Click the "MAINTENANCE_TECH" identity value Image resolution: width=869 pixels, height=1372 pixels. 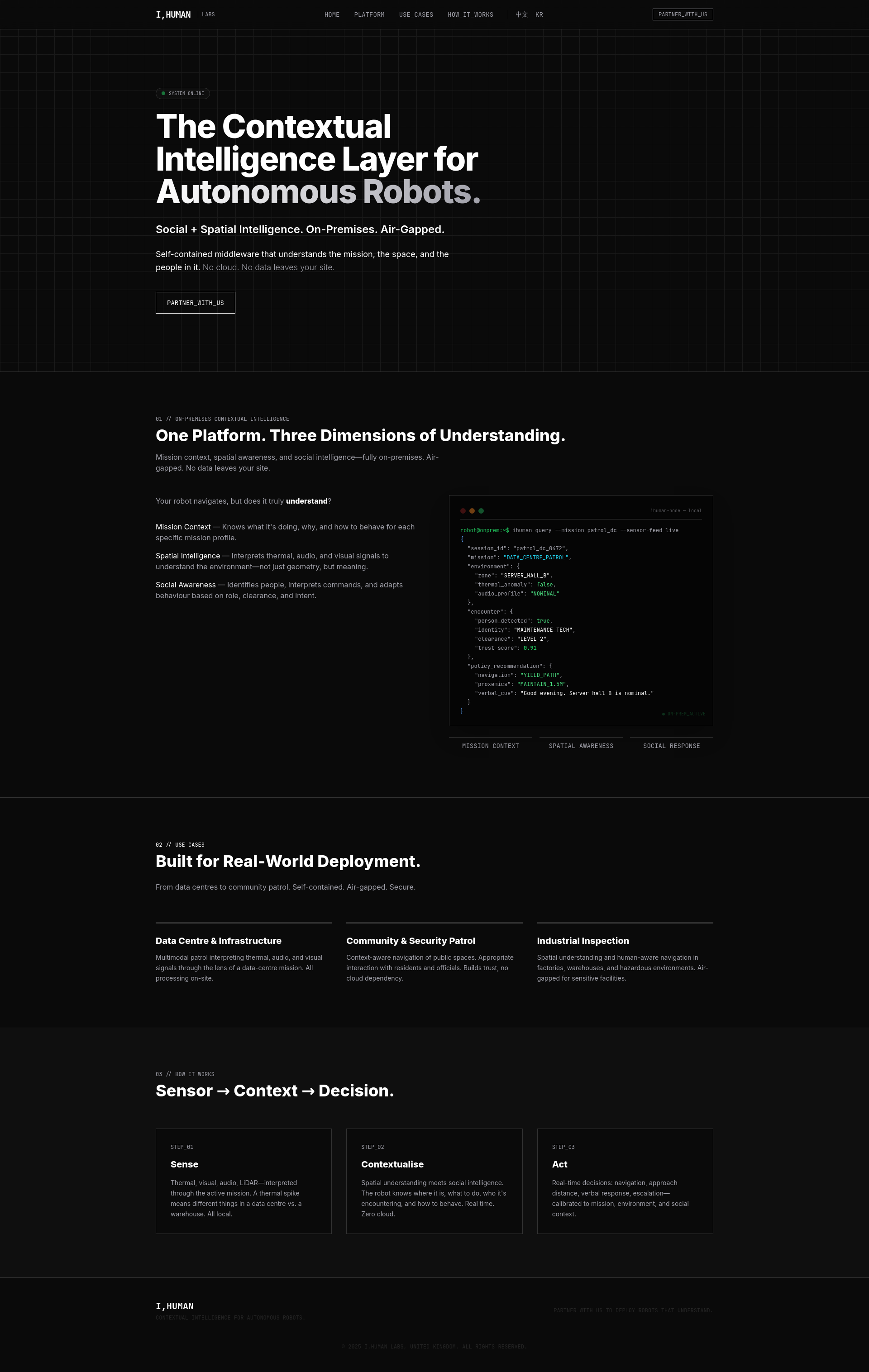click(x=543, y=630)
